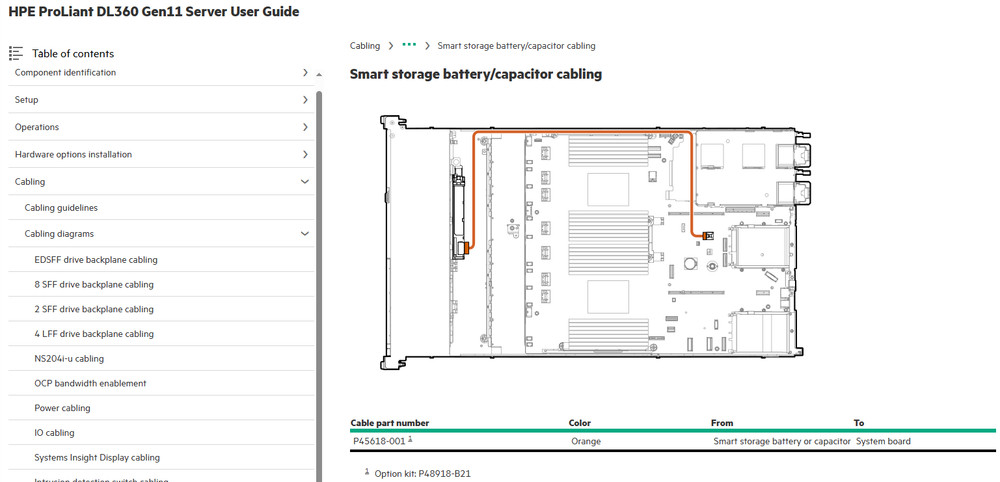Click the Orange color cell
1000x482 pixels.
pyautogui.click(x=586, y=441)
